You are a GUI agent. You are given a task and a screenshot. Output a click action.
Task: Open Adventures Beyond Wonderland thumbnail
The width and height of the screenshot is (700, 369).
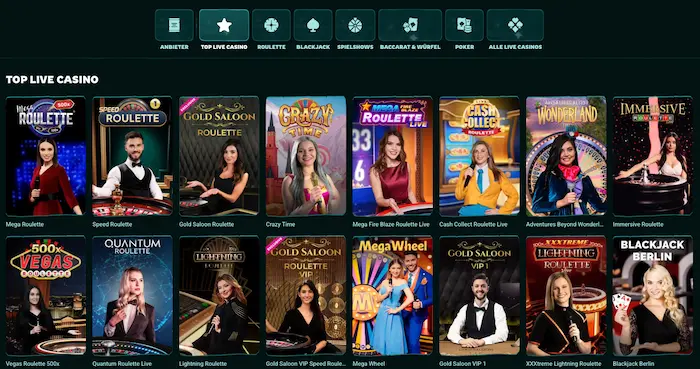click(566, 156)
